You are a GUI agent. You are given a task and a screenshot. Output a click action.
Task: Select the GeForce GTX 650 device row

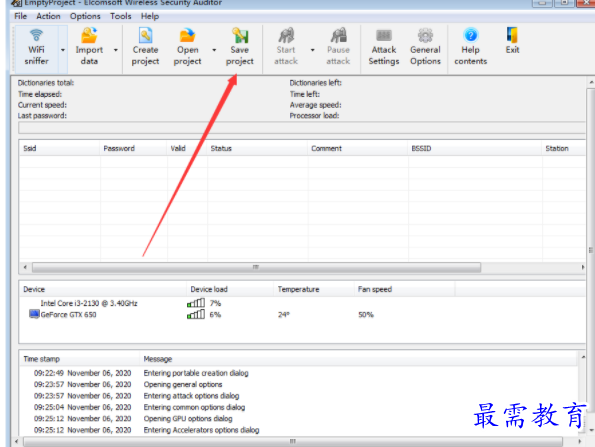click(302, 314)
